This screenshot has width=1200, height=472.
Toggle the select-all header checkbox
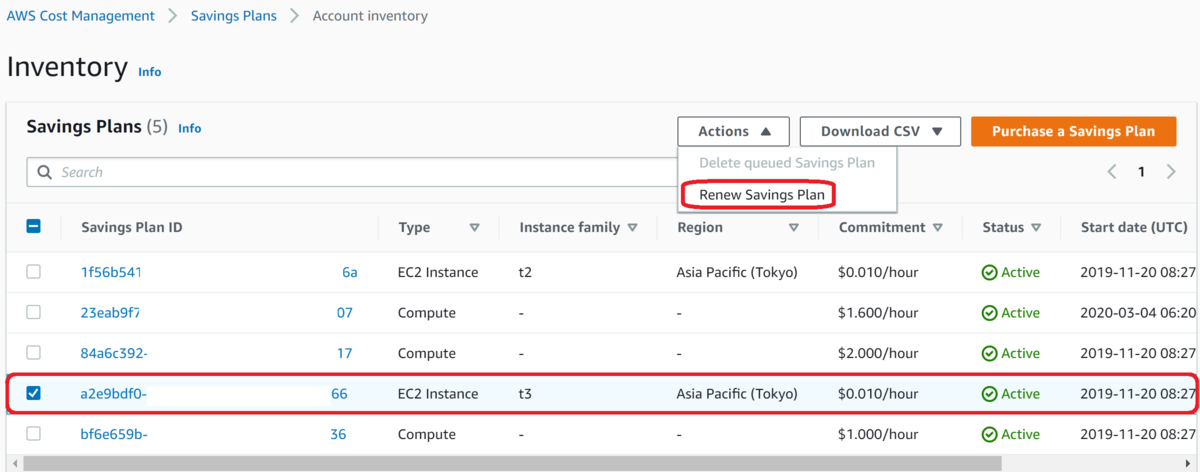[33, 227]
